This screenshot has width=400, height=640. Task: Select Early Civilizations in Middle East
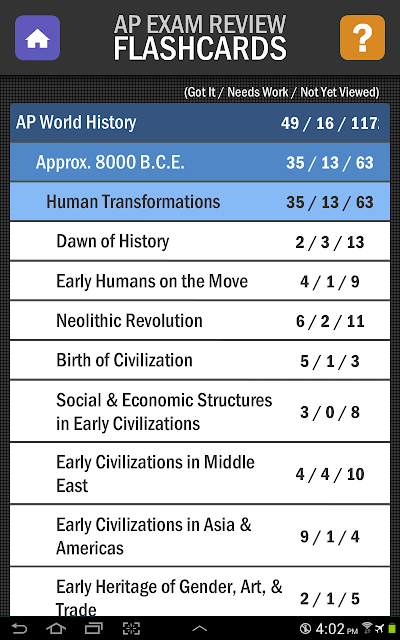[200, 473]
